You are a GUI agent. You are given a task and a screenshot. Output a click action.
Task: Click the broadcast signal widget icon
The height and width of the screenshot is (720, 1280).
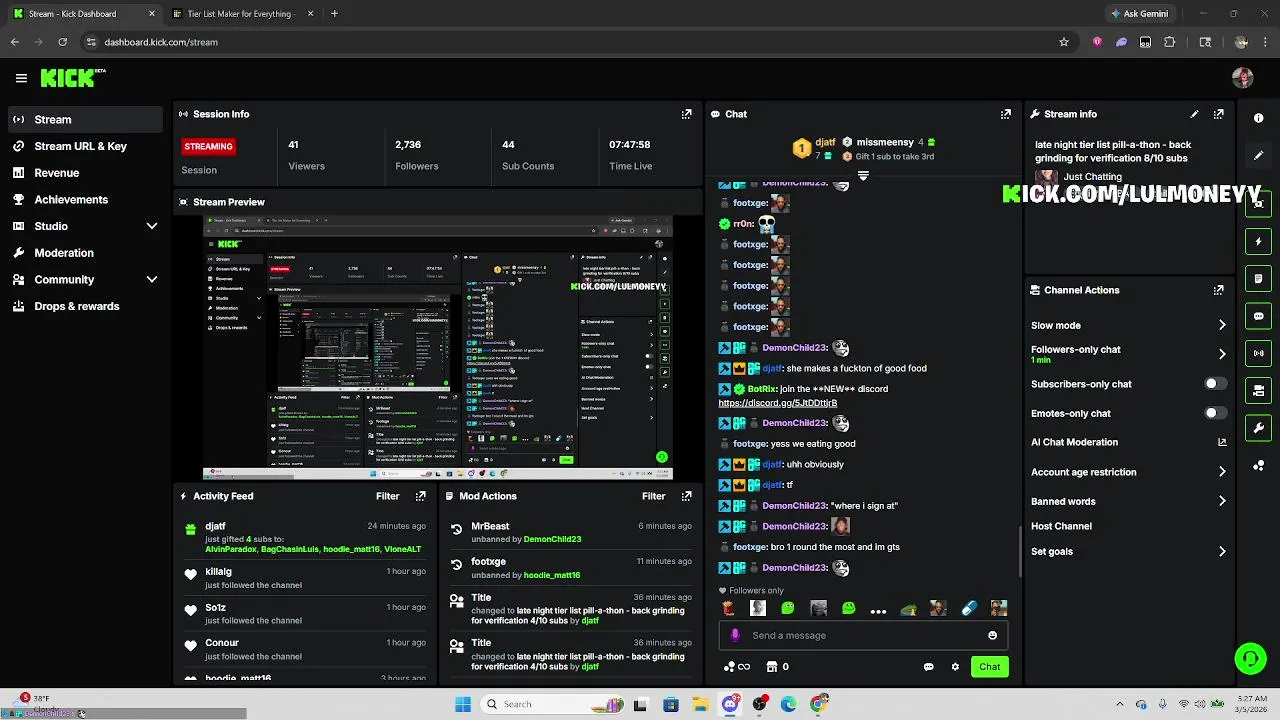pos(1258,353)
